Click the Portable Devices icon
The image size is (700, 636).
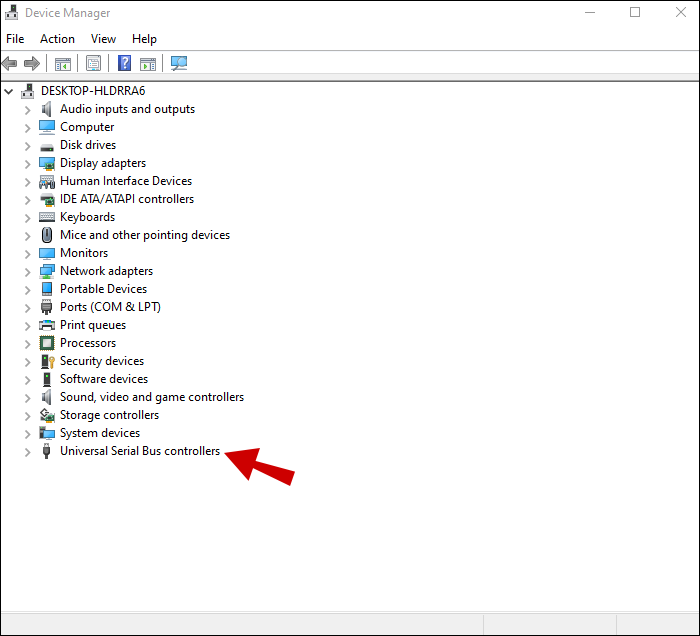tap(46, 289)
